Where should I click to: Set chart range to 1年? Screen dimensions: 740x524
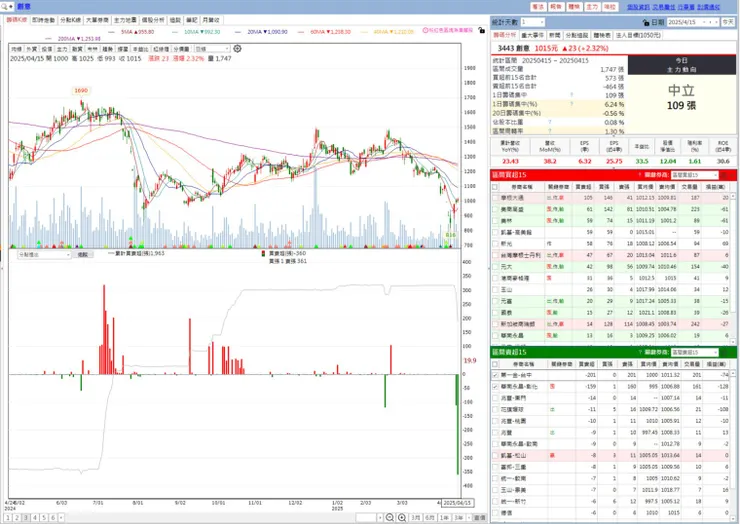point(444,518)
